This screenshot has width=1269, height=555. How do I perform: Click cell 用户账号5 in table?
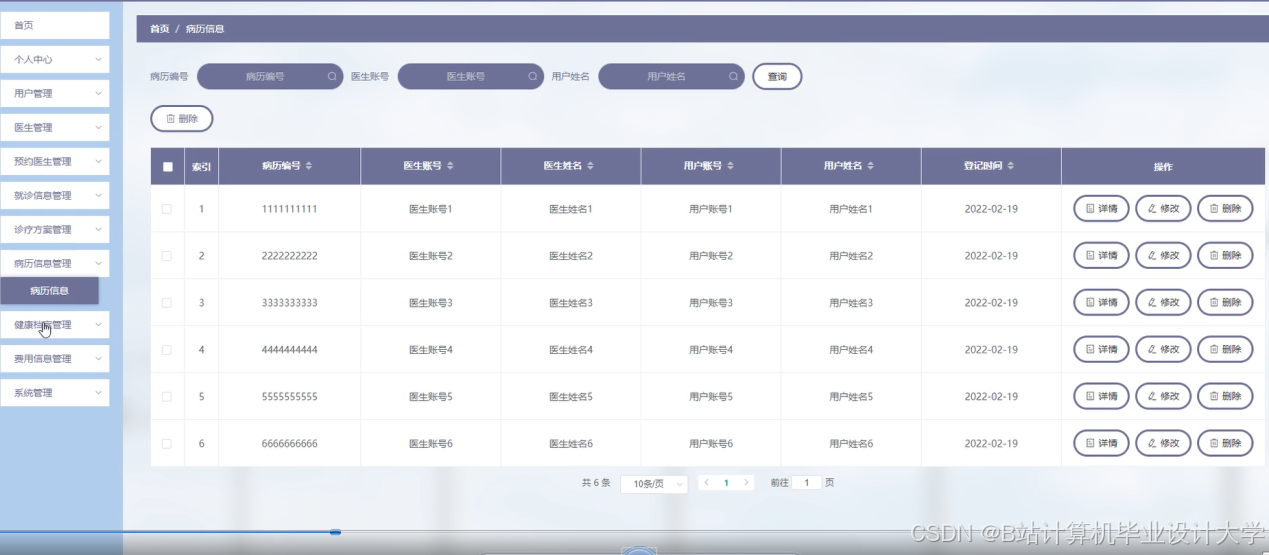pos(711,397)
